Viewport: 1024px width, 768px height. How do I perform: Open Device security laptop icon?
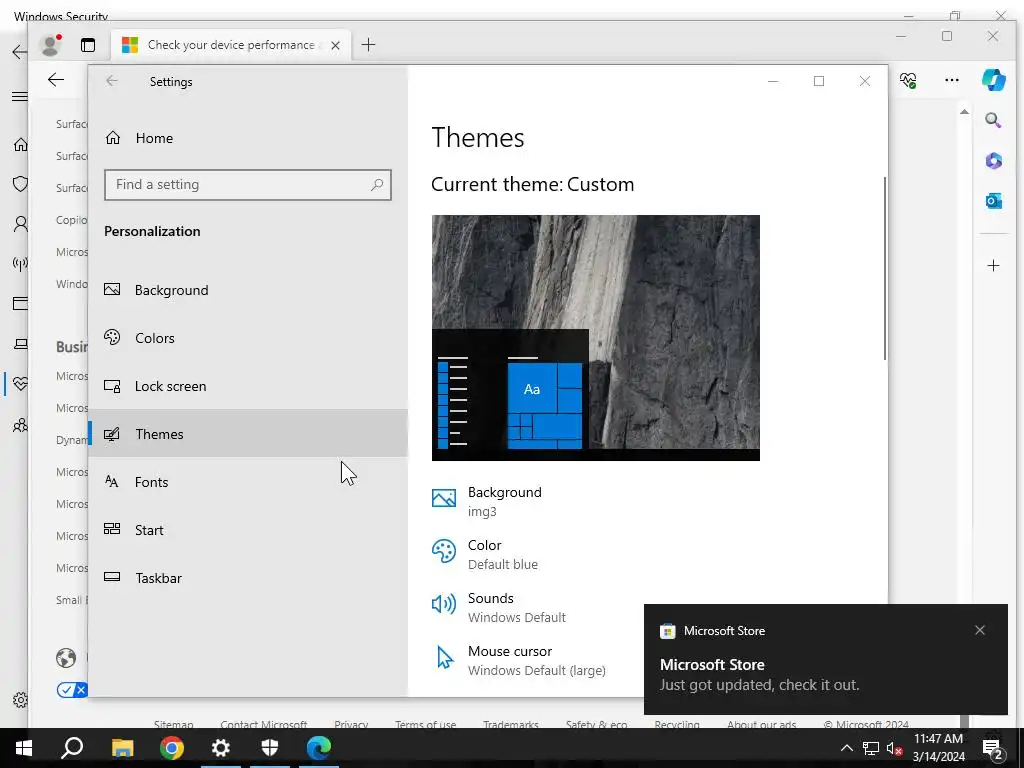pos(21,344)
